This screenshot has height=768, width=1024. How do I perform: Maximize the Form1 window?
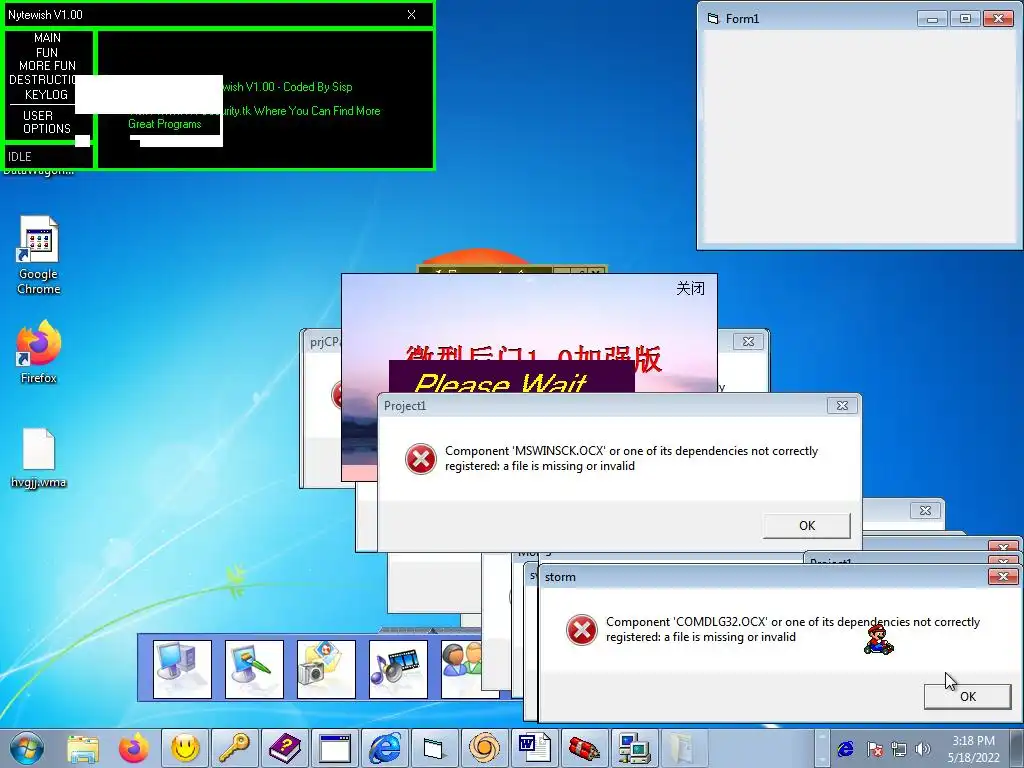pyautogui.click(x=965, y=19)
